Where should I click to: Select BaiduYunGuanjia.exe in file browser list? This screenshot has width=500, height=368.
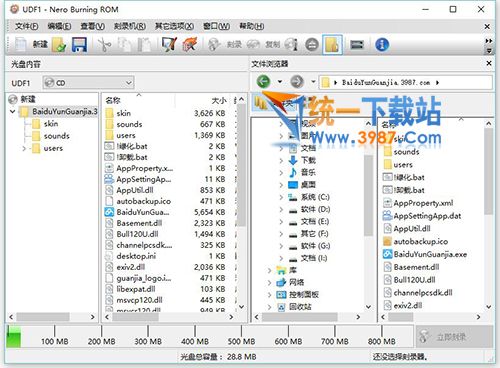(x=430, y=254)
